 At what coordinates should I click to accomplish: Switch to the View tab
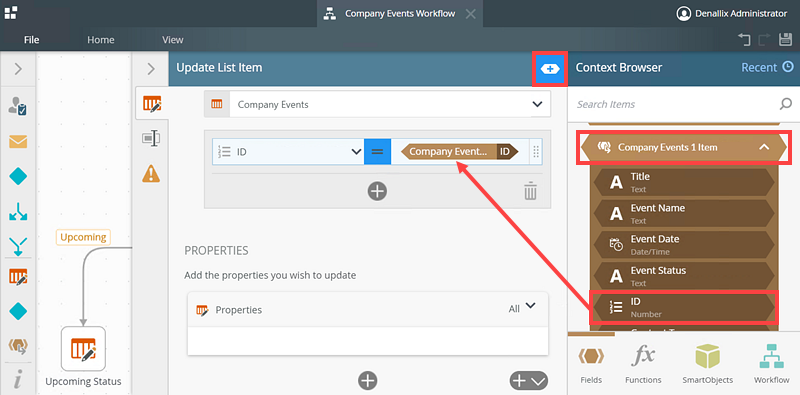tap(172, 40)
